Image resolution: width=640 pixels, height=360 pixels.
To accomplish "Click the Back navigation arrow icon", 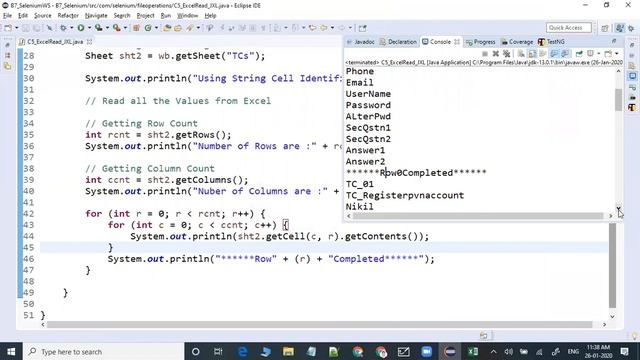I will (324, 28).
